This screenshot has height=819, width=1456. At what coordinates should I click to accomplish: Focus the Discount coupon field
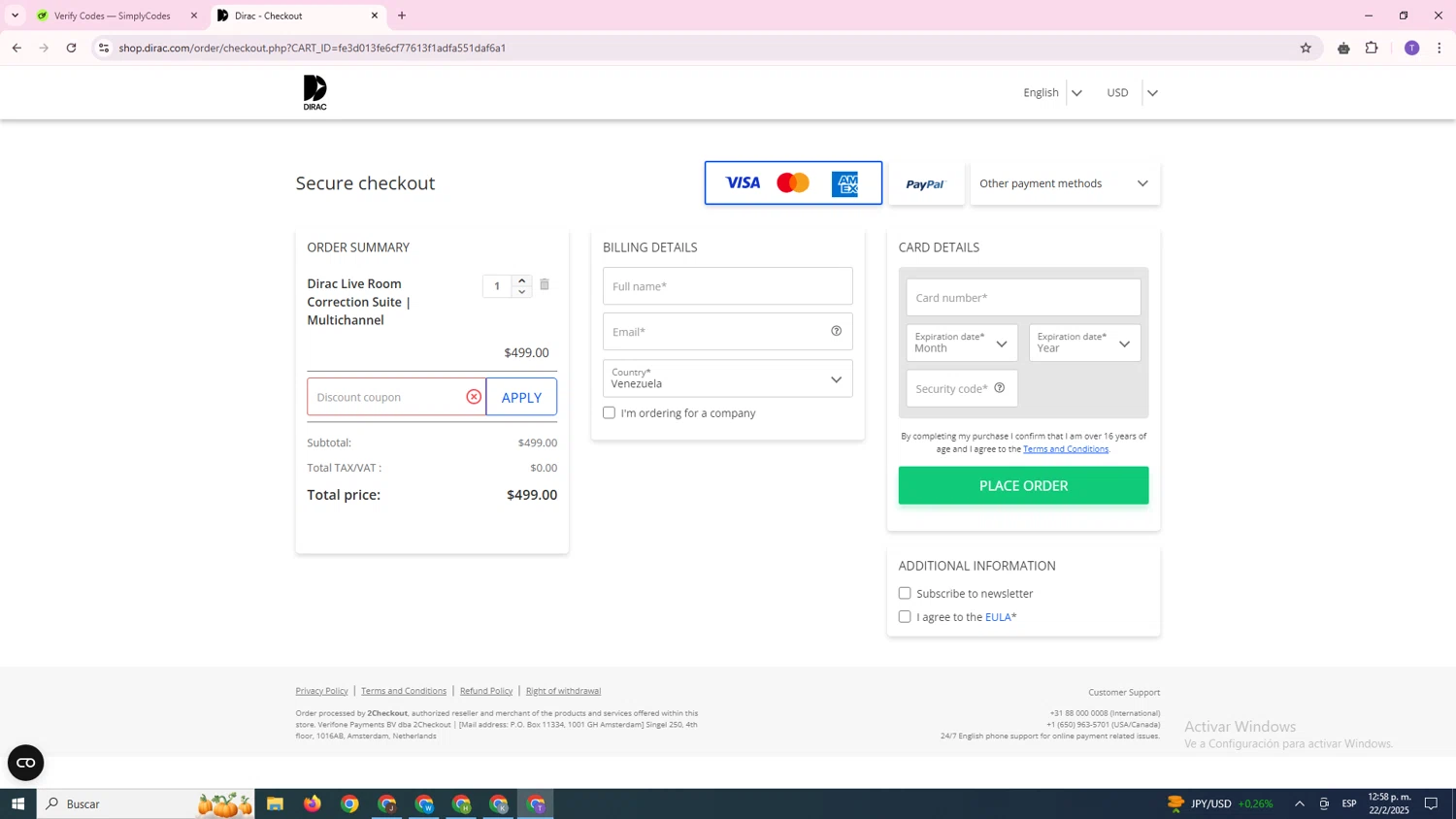(x=396, y=397)
